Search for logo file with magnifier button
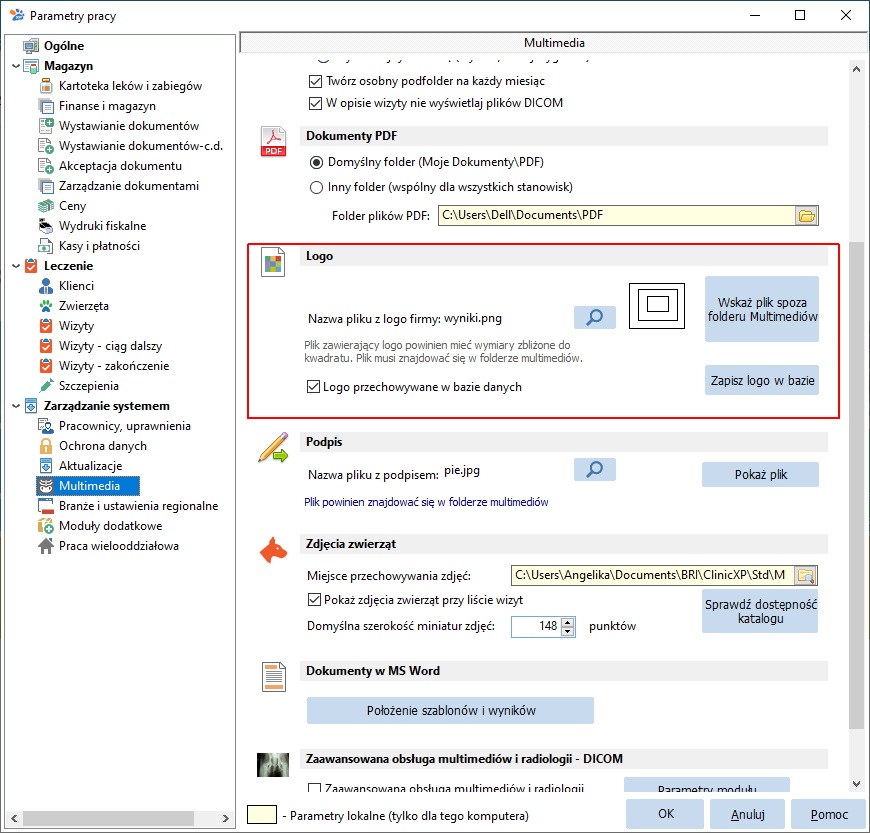This screenshot has height=833, width=870. tap(595, 317)
